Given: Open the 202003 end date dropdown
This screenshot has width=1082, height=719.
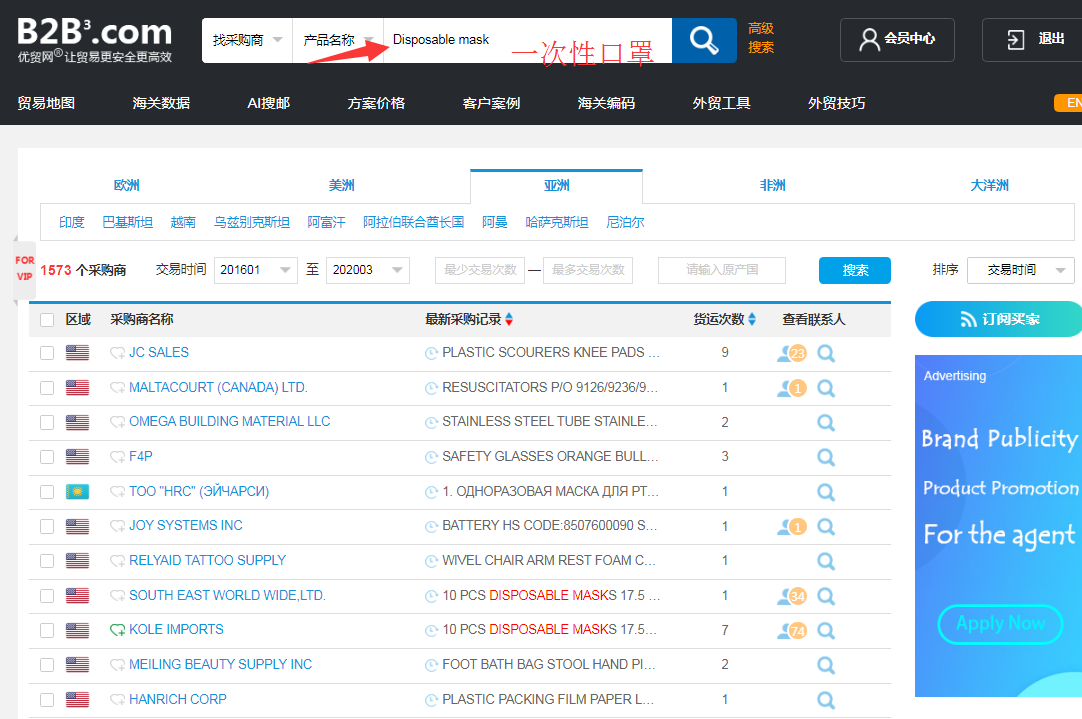Looking at the screenshot, I should [368, 270].
